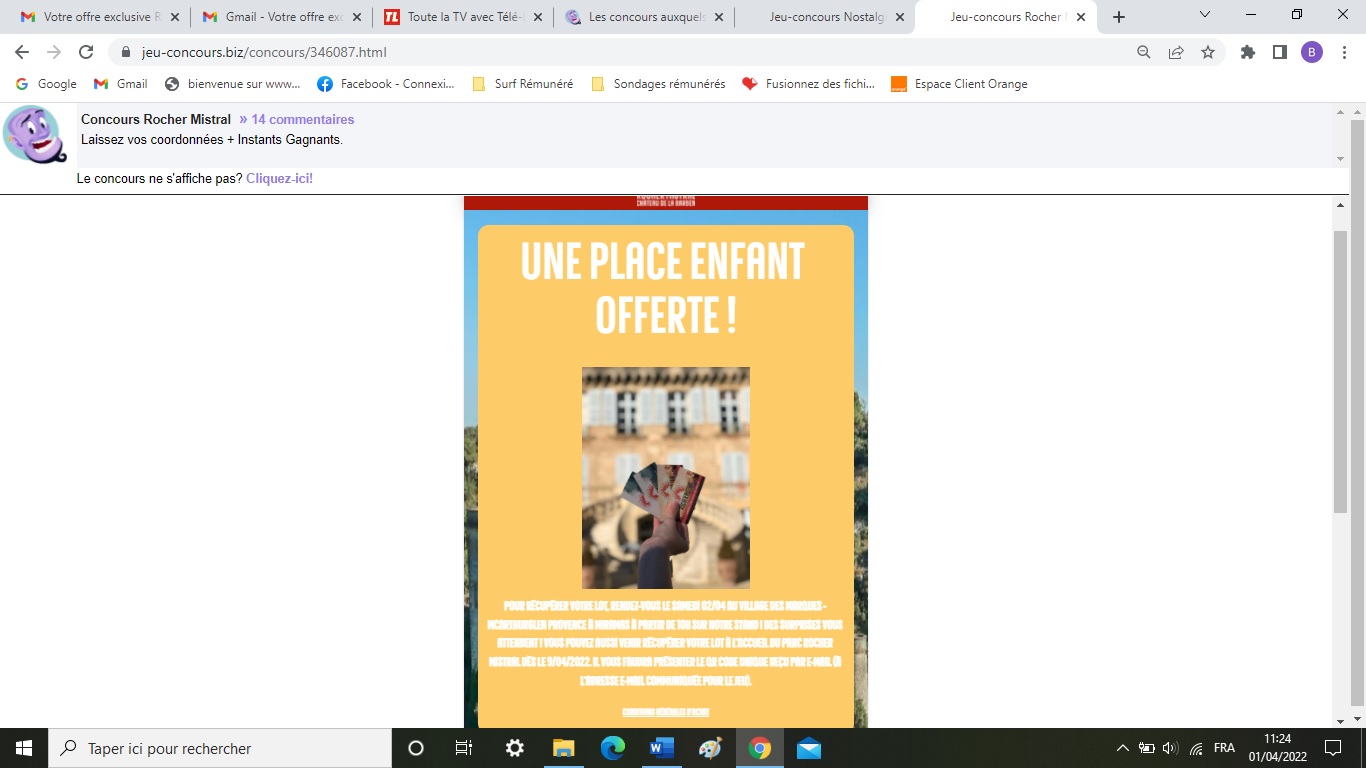Open Microsoft Word from the taskbar
Screen dimensions: 1366x768
(x=662, y=748)
